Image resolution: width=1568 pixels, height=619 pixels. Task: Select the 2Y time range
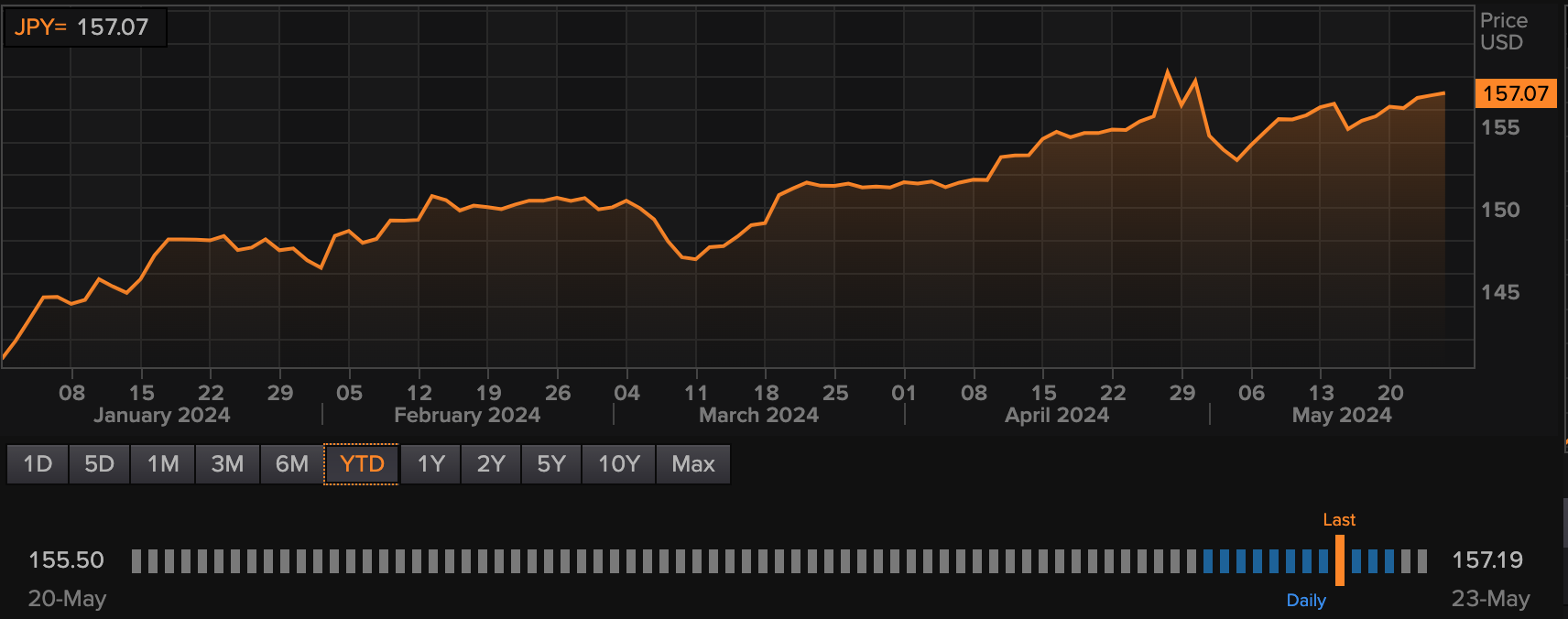(491, 464)
